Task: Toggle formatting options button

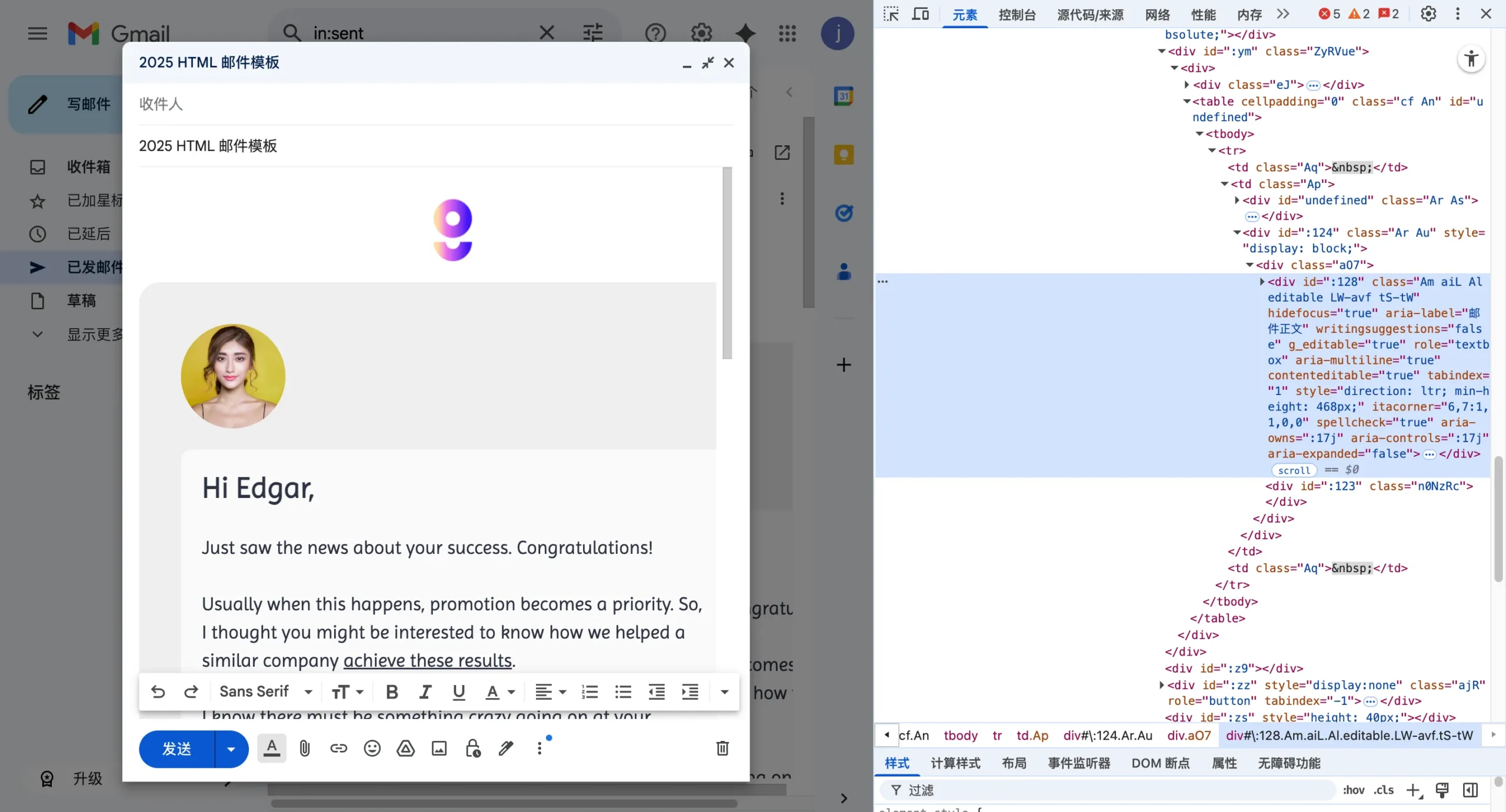Action: pyautogui.click(x=271, y=748)
